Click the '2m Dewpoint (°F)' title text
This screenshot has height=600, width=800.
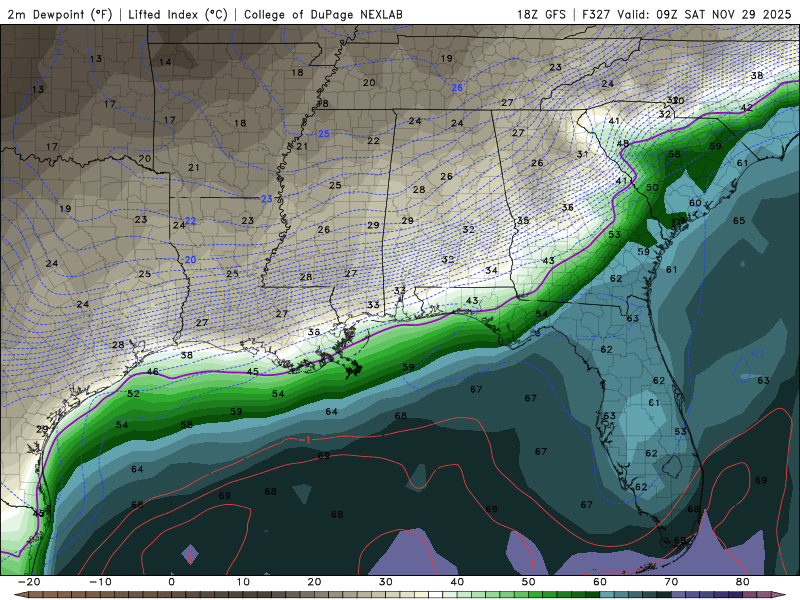pyautogui.click(x=59, y=14)
